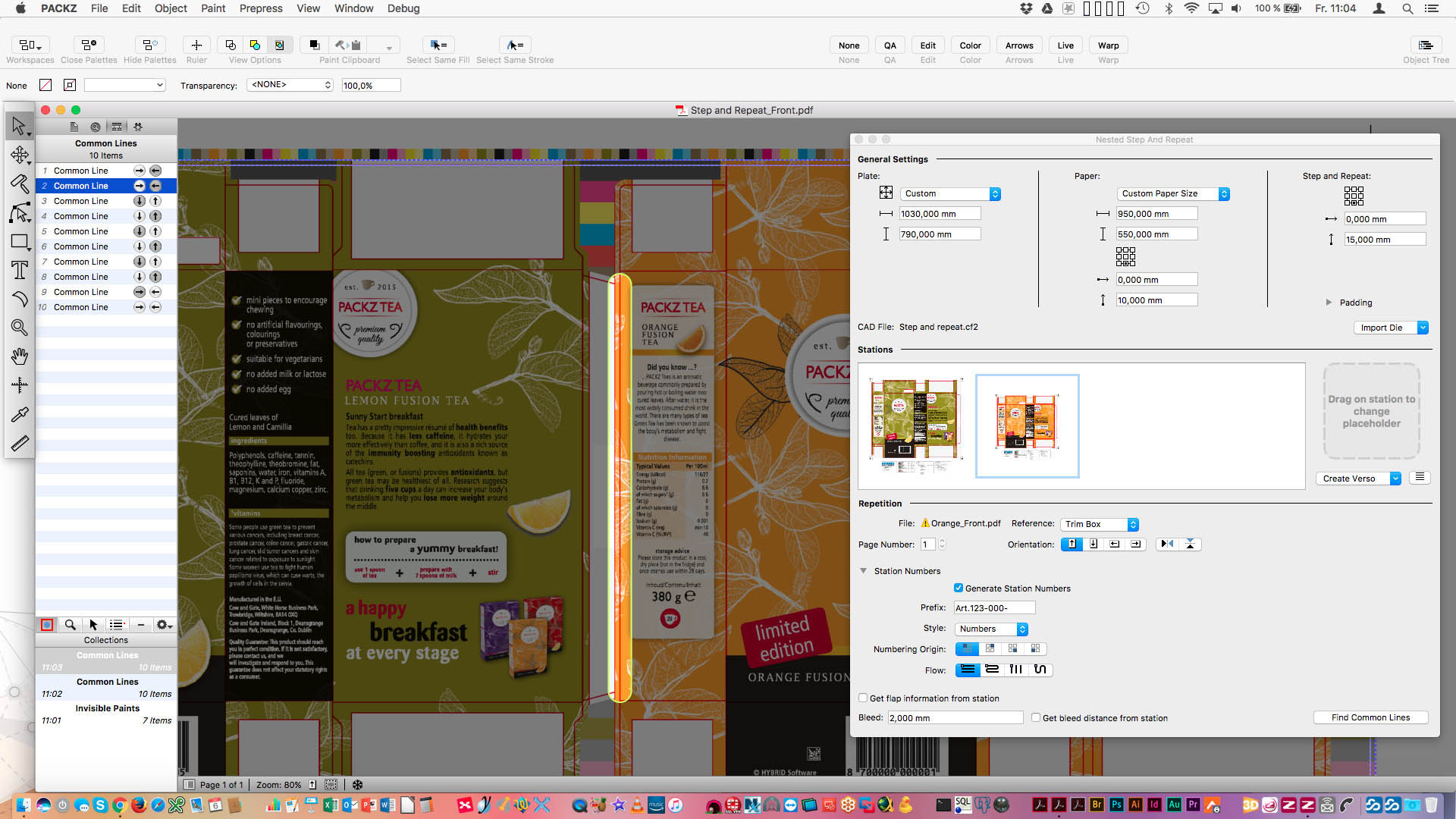Screen dimensions: 1456x819
Task: Click the magnifier zoom-to-item button in collections bar
Action: pyautogui.click(x=70, y=625)
